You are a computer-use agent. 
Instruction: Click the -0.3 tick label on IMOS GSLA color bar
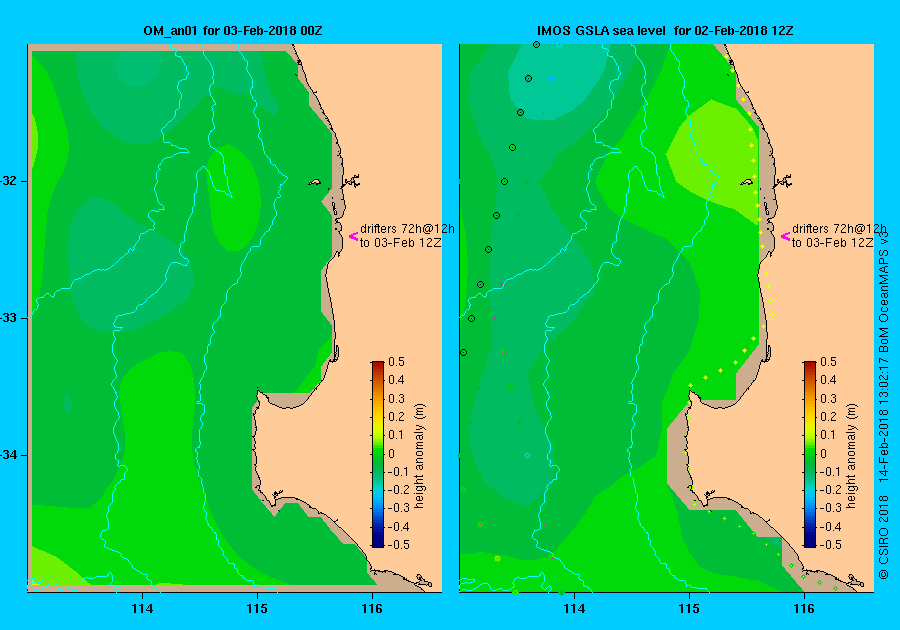pos(831,508)
